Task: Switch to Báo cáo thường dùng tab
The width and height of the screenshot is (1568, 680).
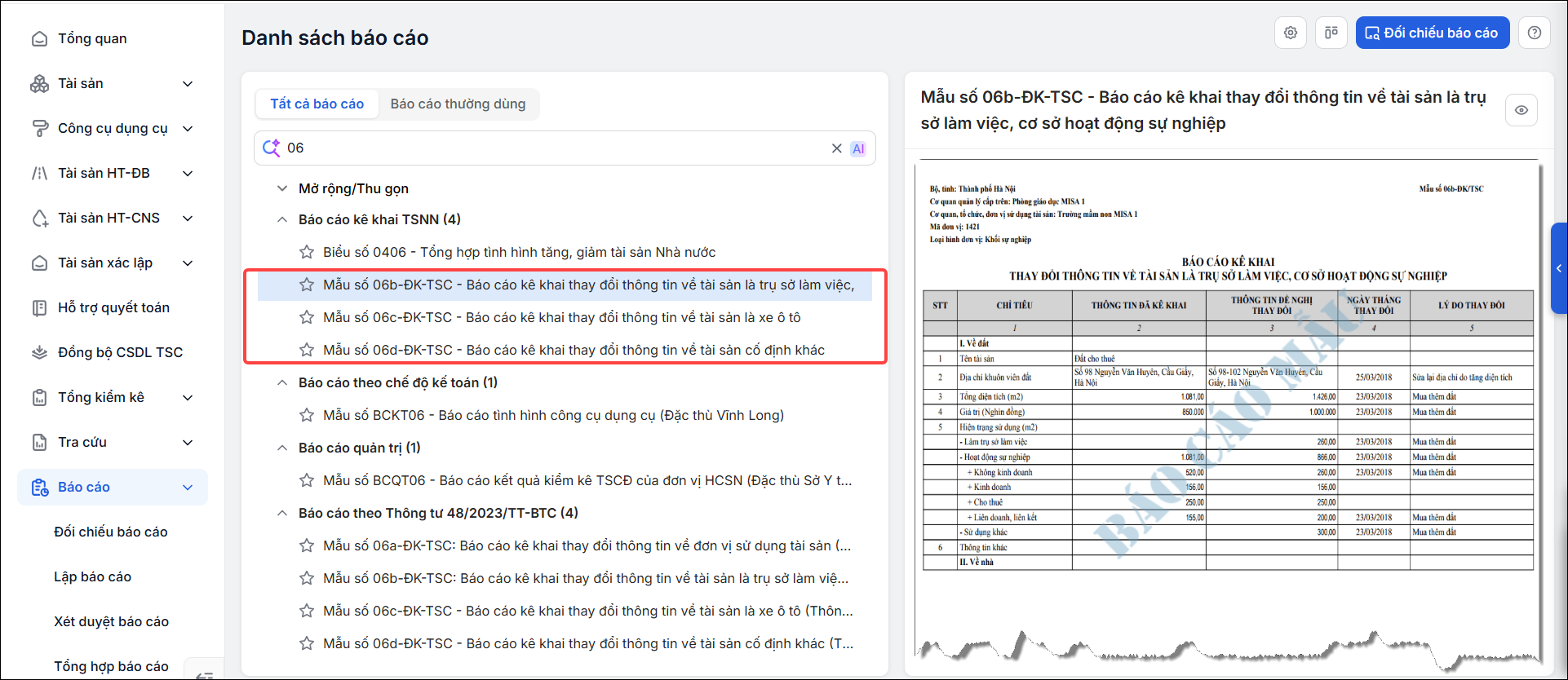Action: [458, 104]
